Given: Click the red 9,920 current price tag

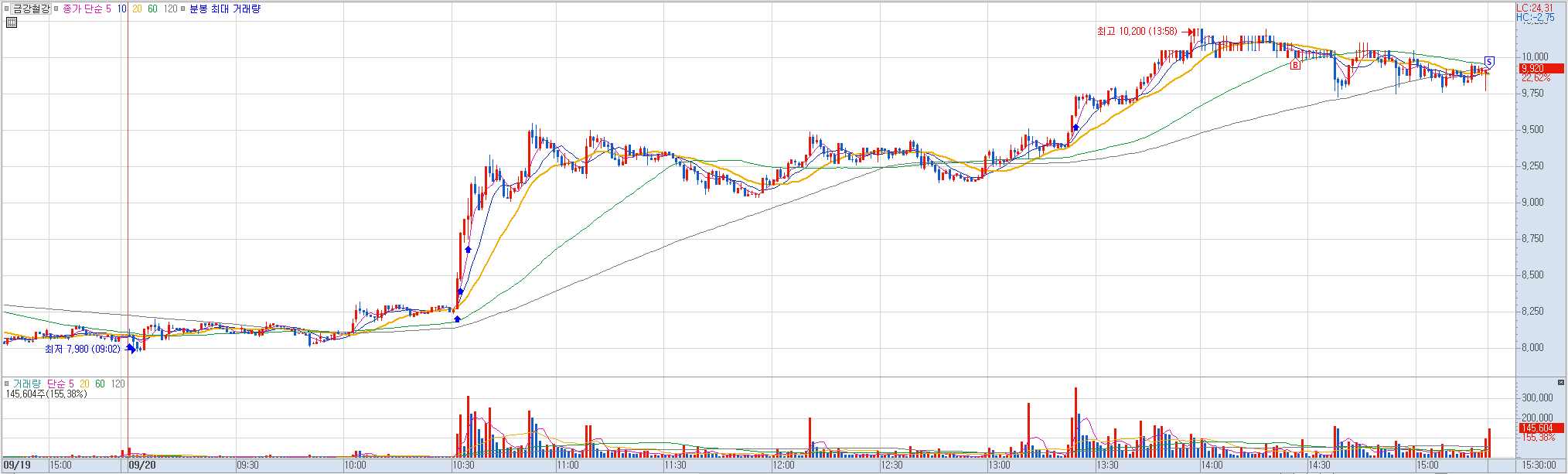Looking at the screenshot, I should pos(1541,69).
